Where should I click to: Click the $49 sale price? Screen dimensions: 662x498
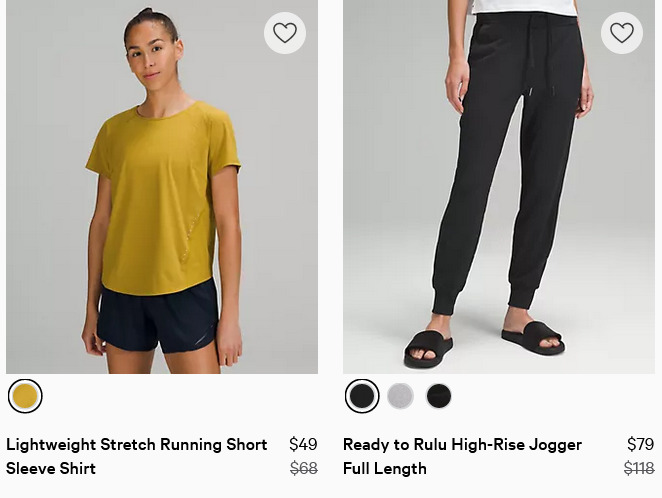pos(303,444)
